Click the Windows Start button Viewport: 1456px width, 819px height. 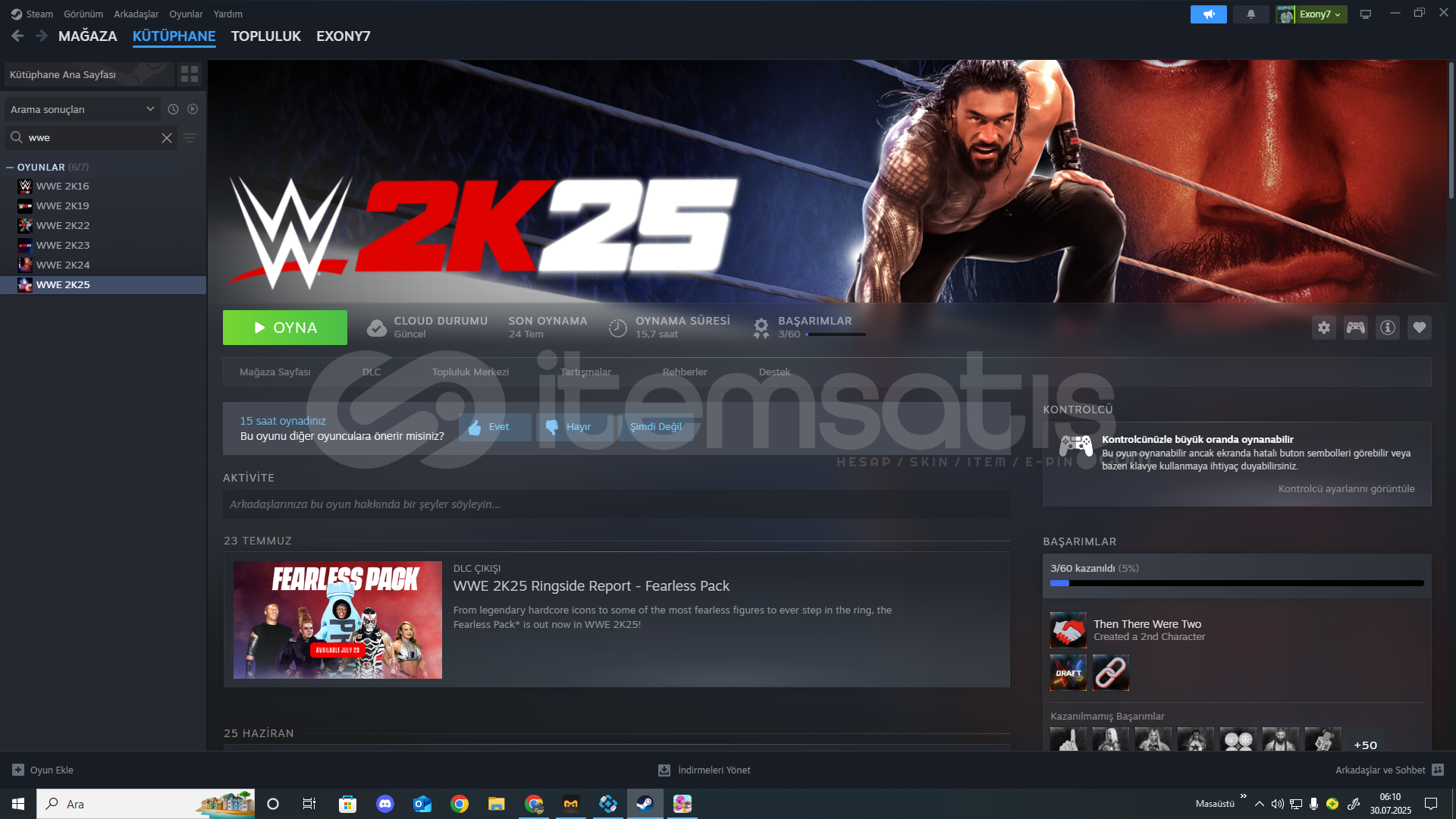18,804
